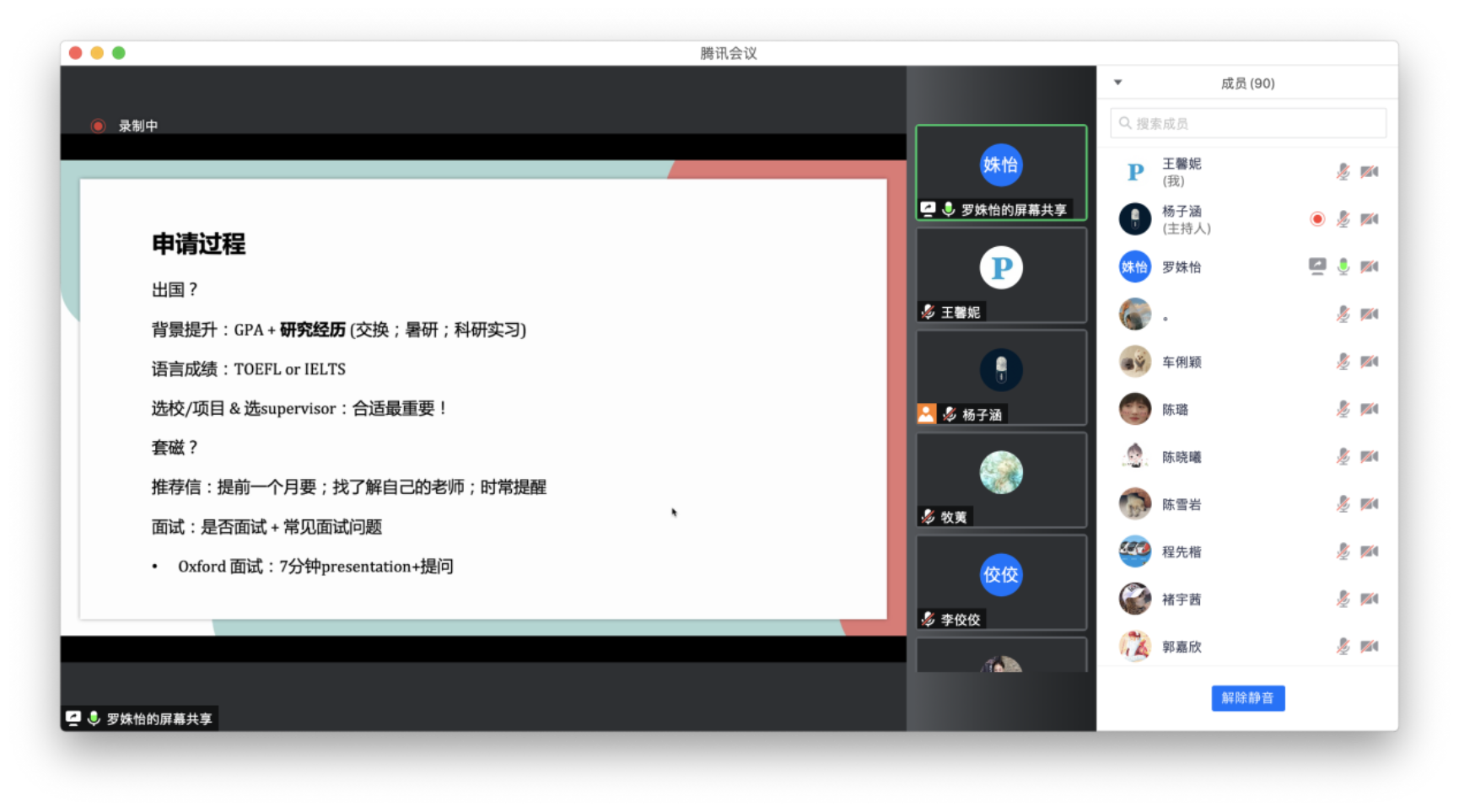Screen dimensions: 1459x812
Task: Click 车俐颖's muted microphone icon
Action: tap(1343, 362)
